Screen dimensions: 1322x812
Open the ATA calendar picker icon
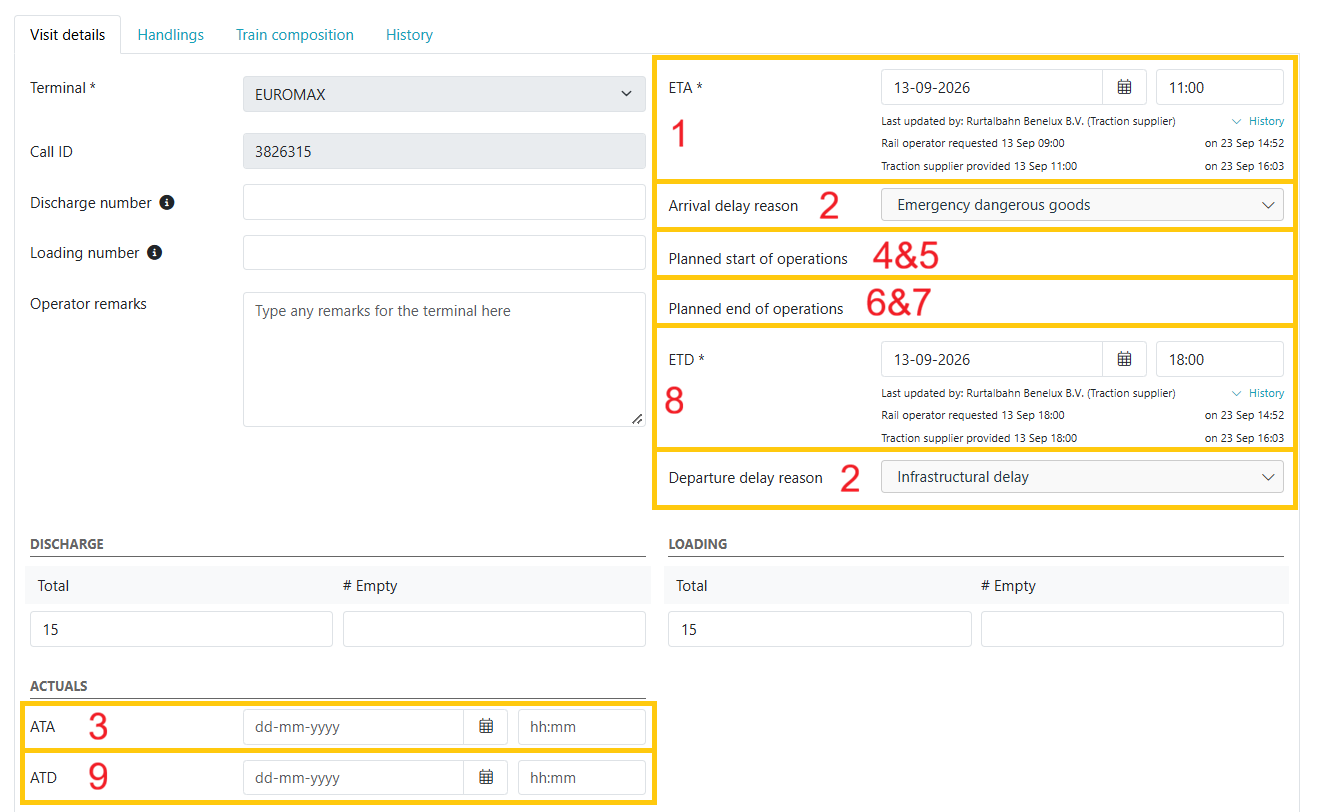tap(486, 727)
